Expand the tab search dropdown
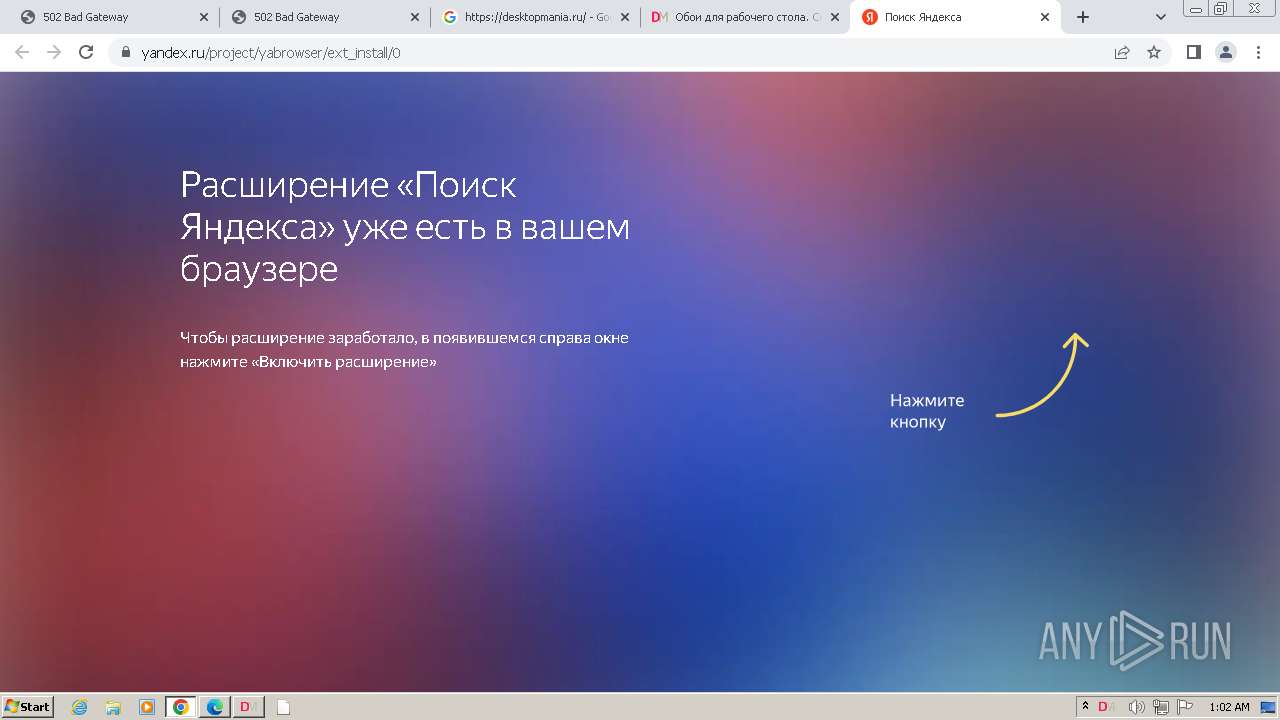The image size is (1280, 720). pos(1161,17)
